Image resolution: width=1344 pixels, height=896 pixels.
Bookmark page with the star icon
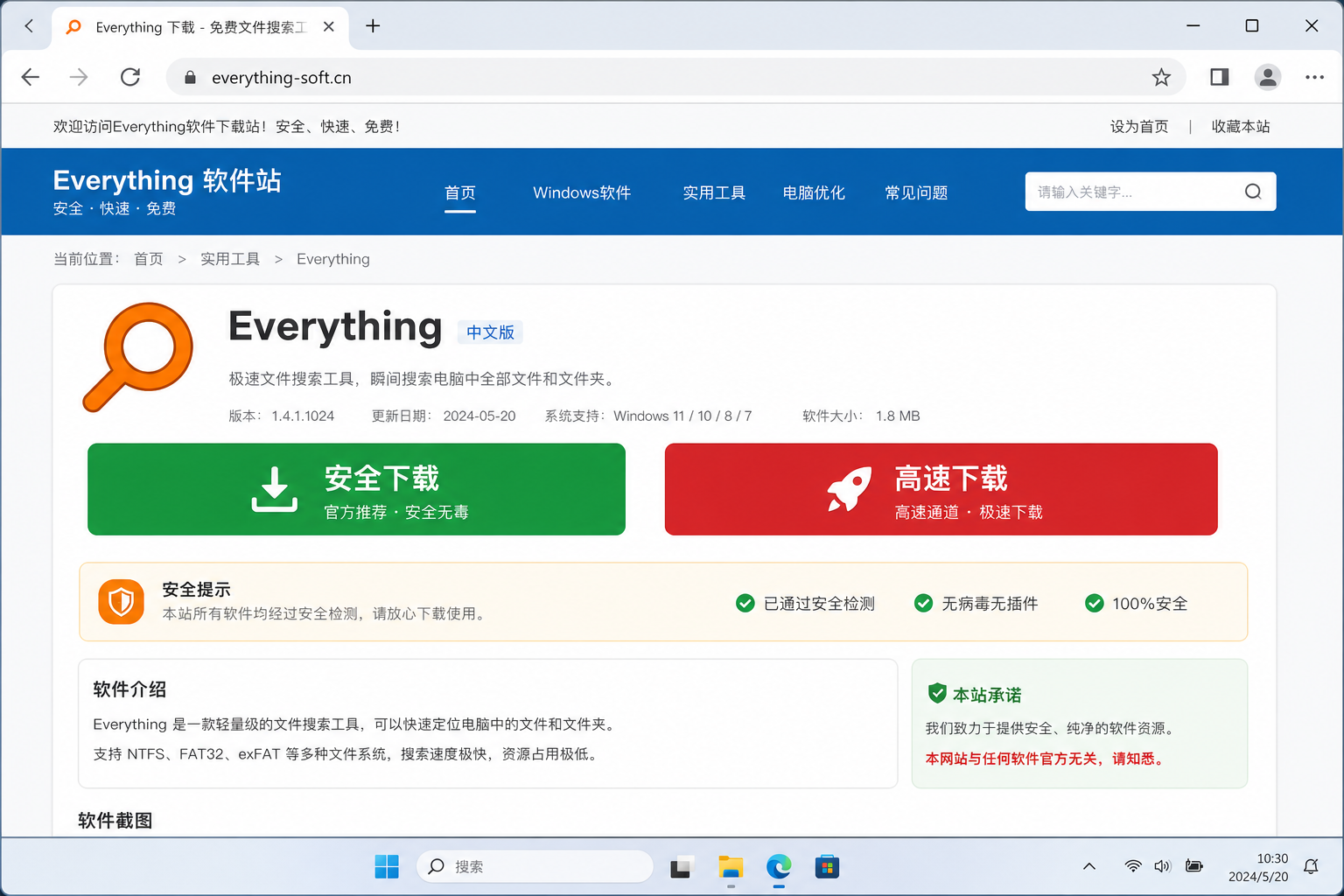tap(1161, 77)
